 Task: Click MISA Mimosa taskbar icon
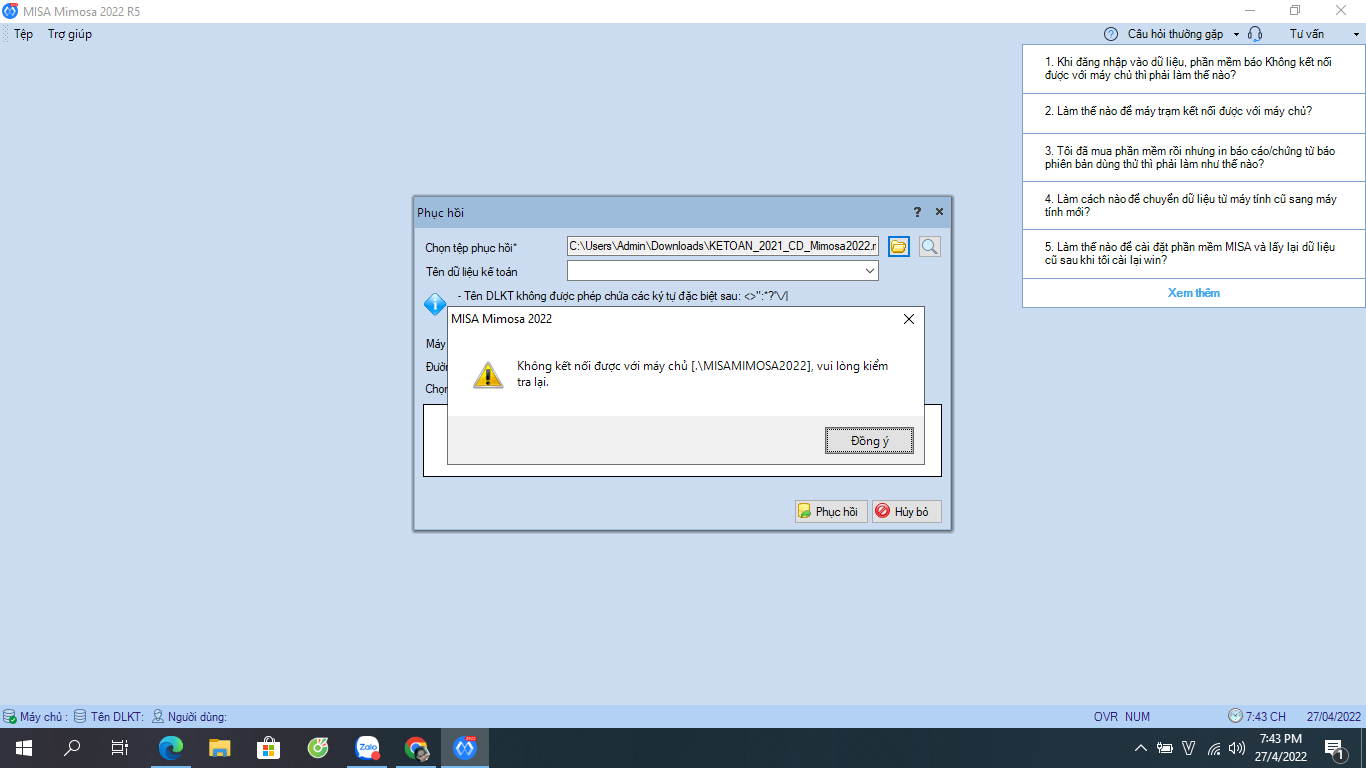click(x=465, y=747)
